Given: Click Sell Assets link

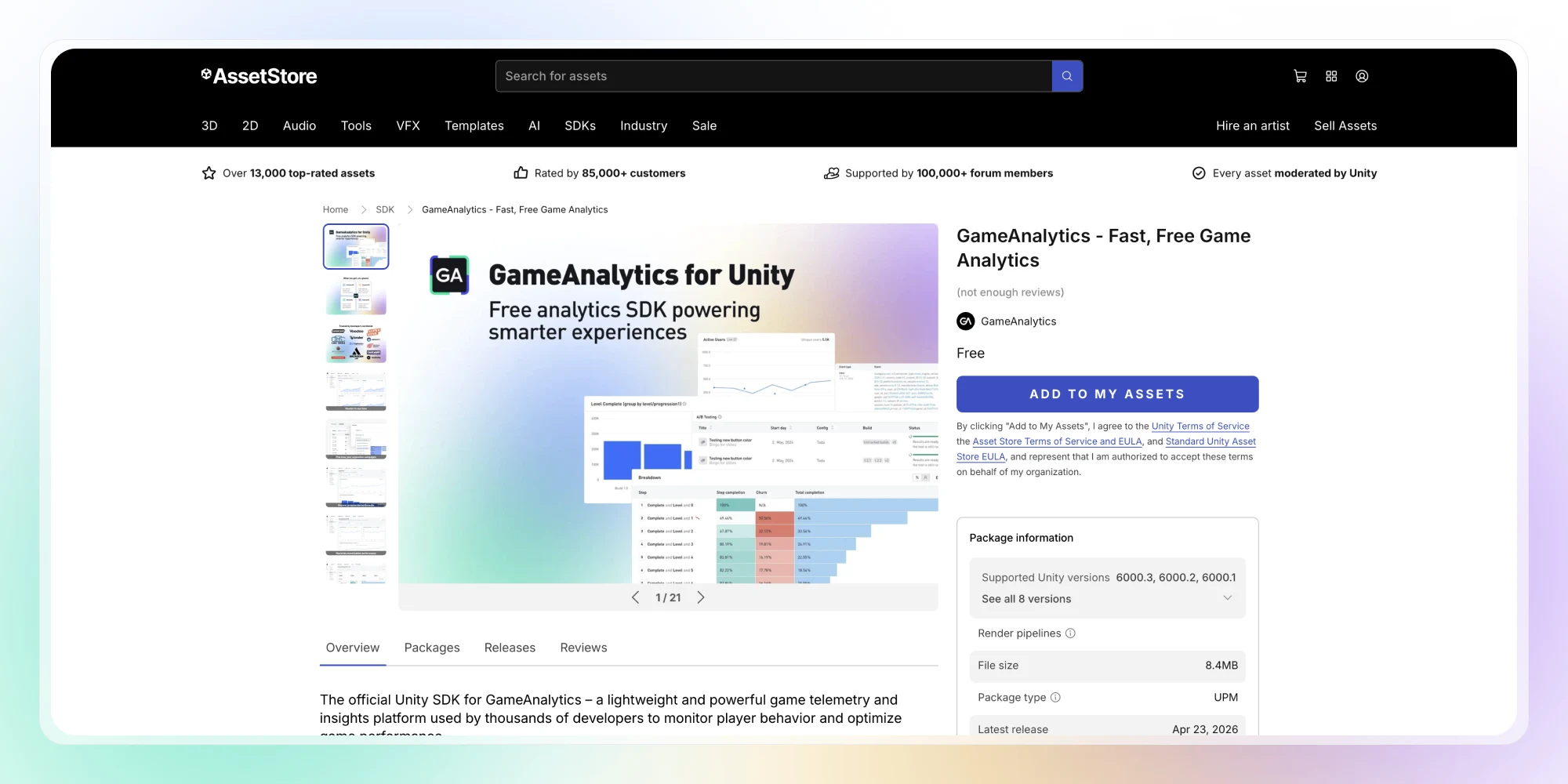Looking at the screenshot, I should coord(1345,125).
